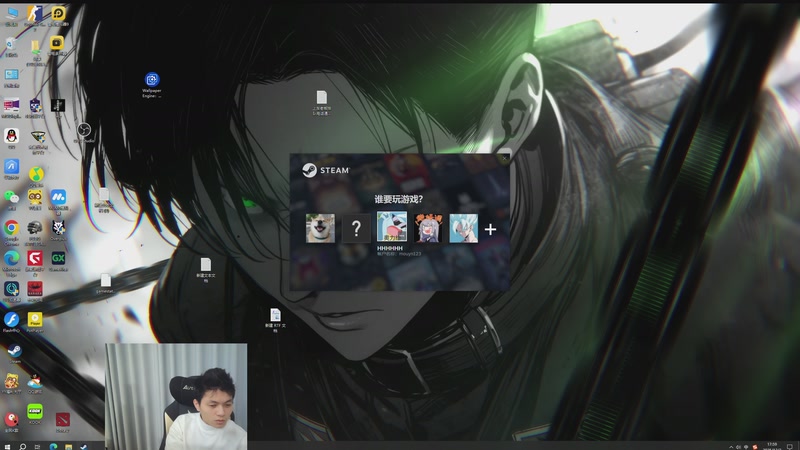Open Wallpaper Engine desktop shortcut

[152, 84]
